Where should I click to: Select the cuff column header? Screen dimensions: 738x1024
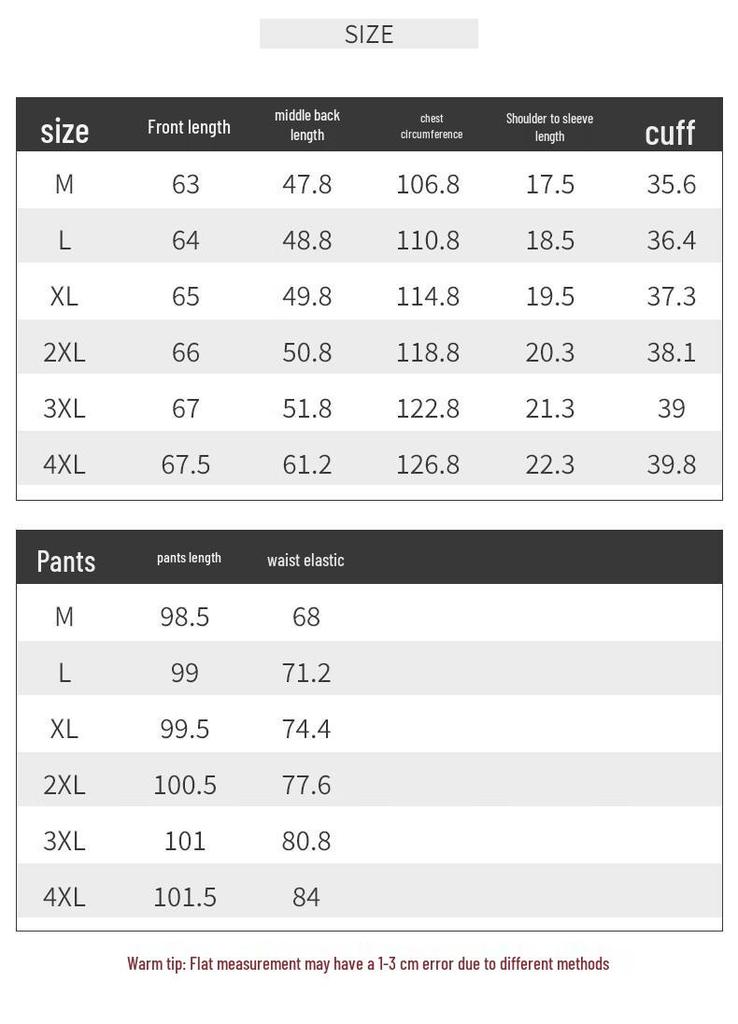[670, 133]
